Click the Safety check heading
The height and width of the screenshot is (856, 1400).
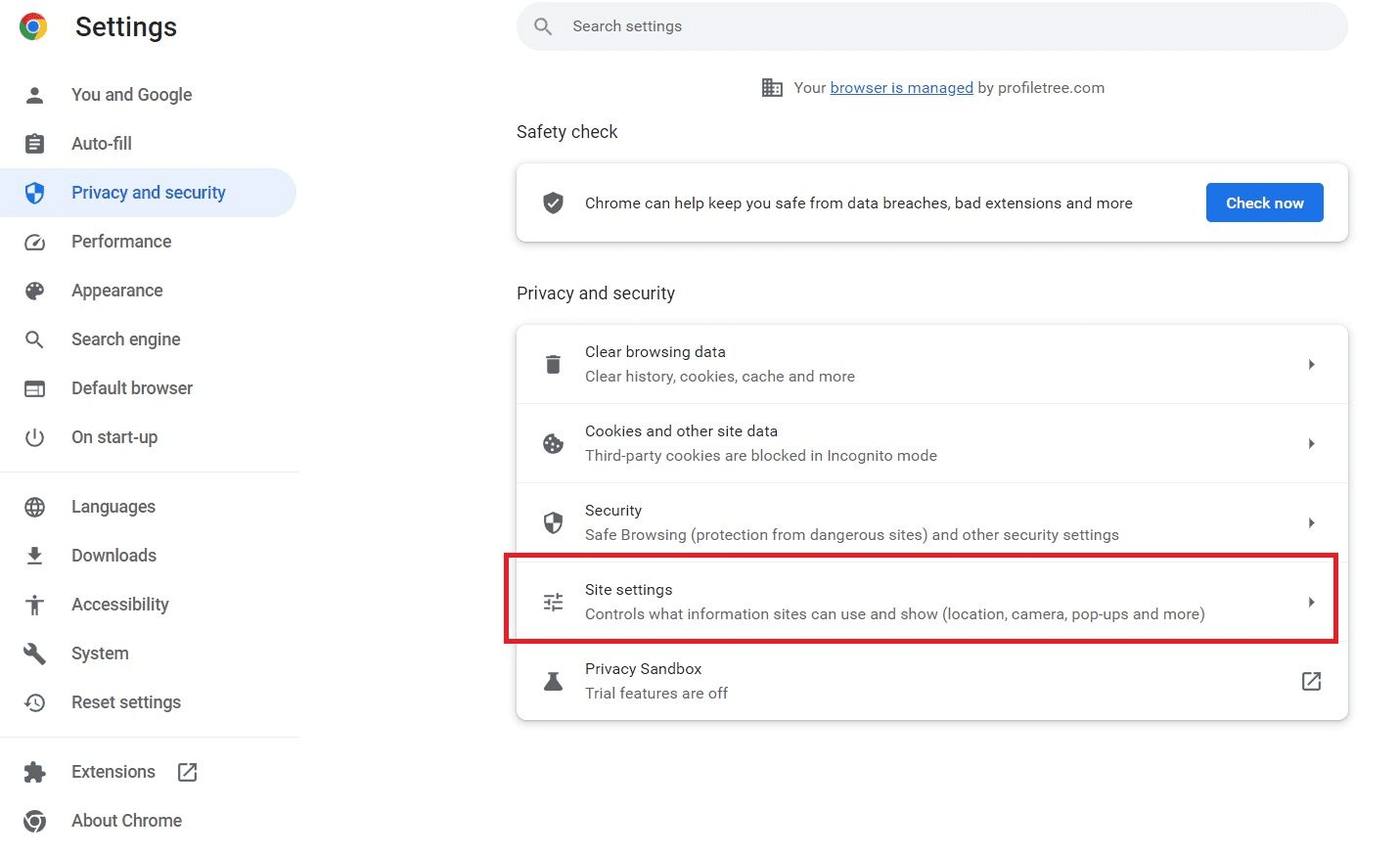[566, 132]
